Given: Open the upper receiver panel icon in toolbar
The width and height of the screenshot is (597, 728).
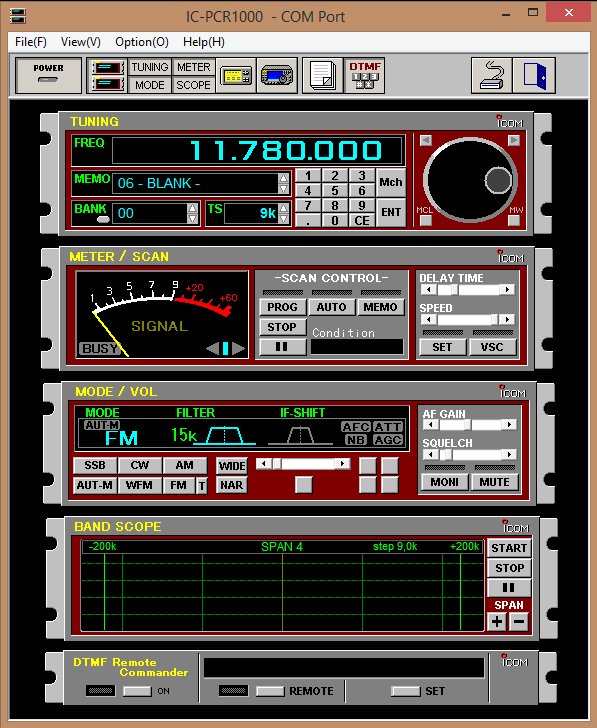Looking at the screenshot, I should 108,67.
